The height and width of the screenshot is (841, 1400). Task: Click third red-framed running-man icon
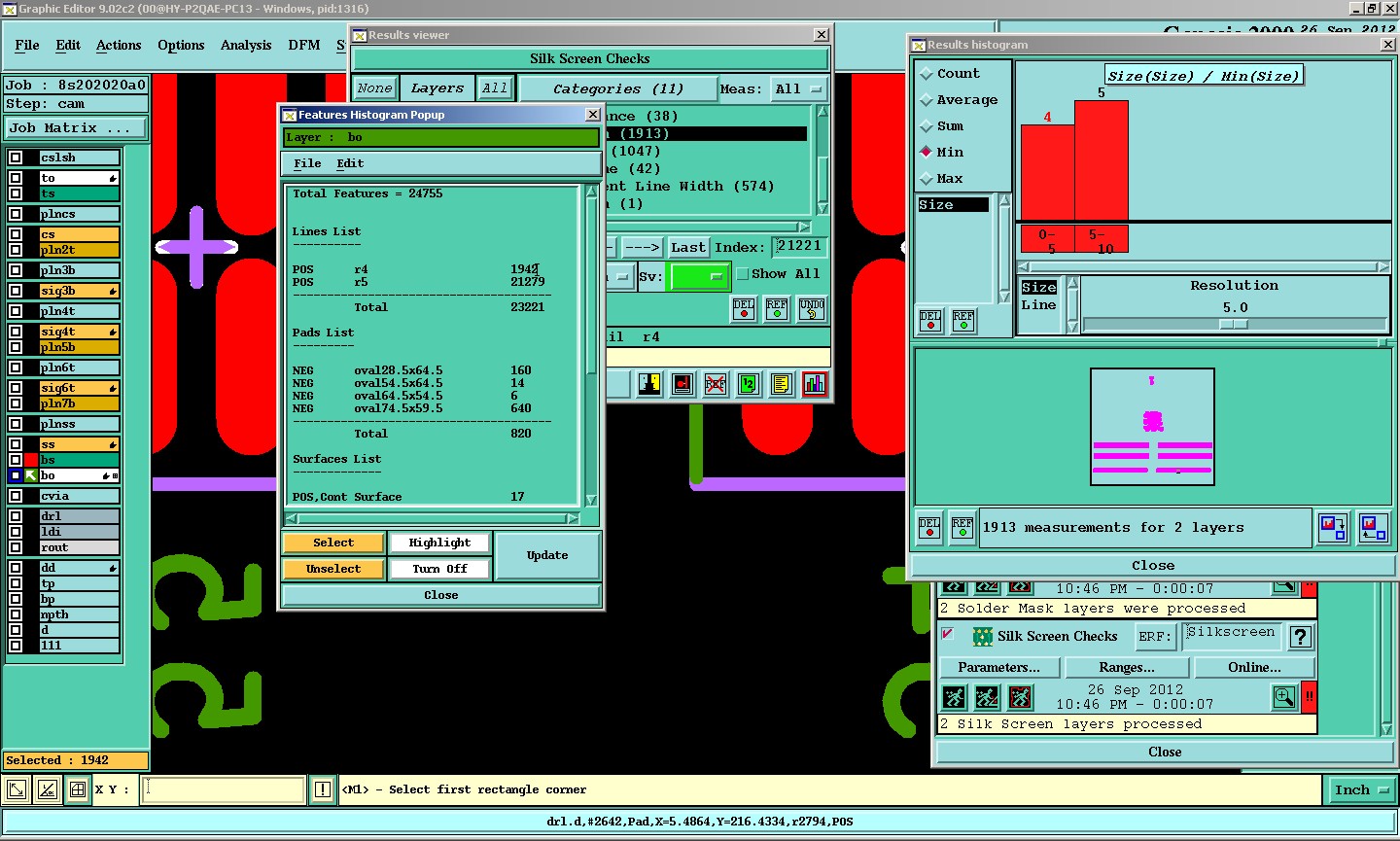tap(1020, 697)
